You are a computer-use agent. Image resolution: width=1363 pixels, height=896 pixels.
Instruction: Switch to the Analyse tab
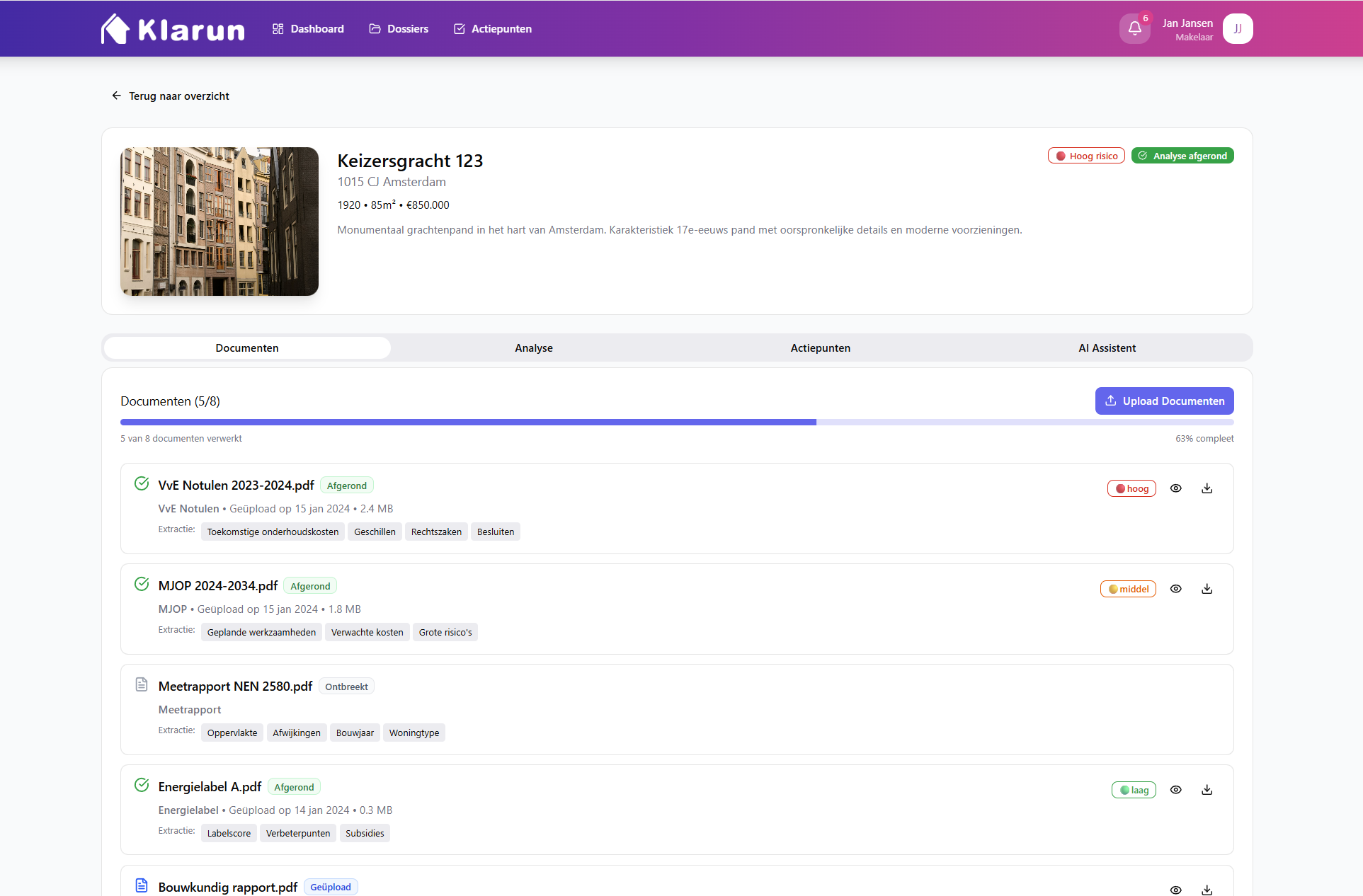(x=534, y=348)
